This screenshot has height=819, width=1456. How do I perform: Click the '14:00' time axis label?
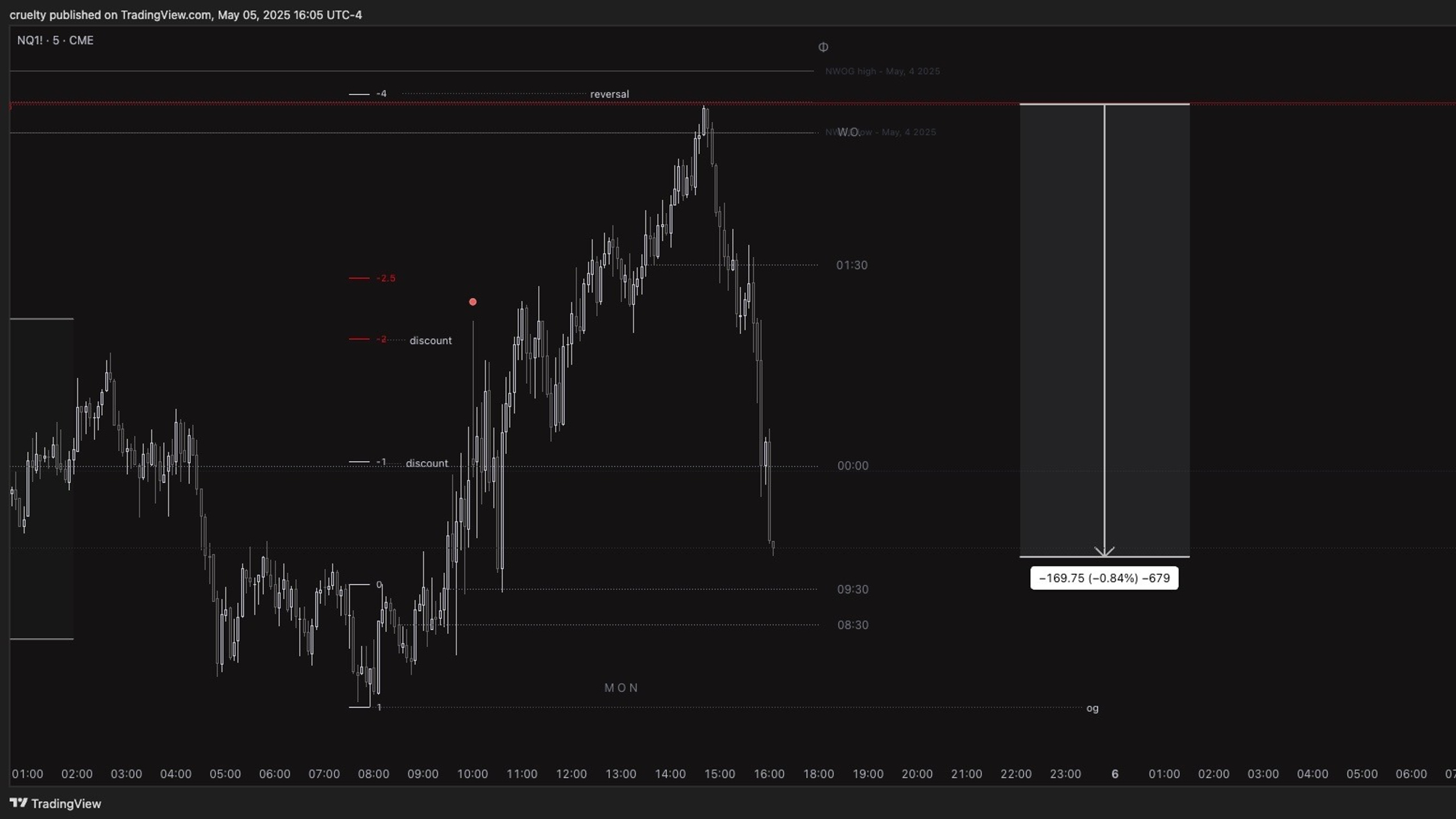coord(670,774)
